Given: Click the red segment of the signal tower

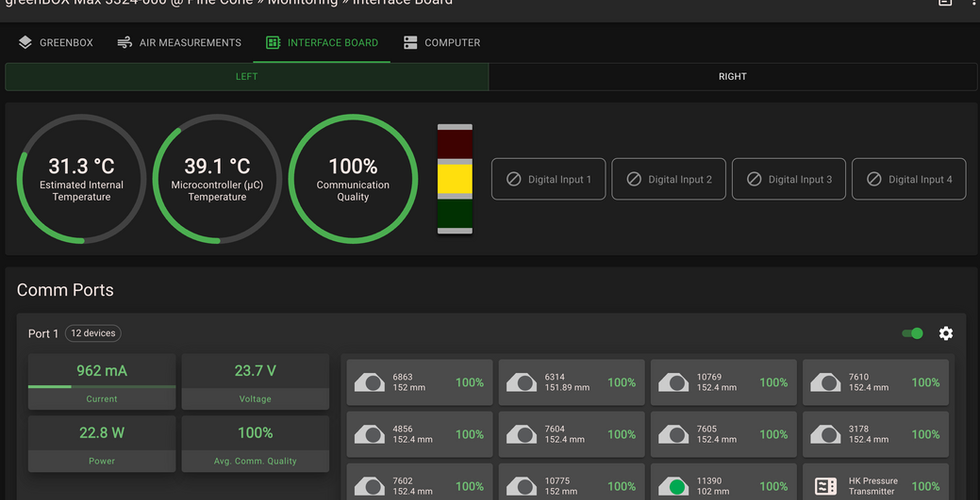Looking at the screenshot, I should click(x=455, y=144).
